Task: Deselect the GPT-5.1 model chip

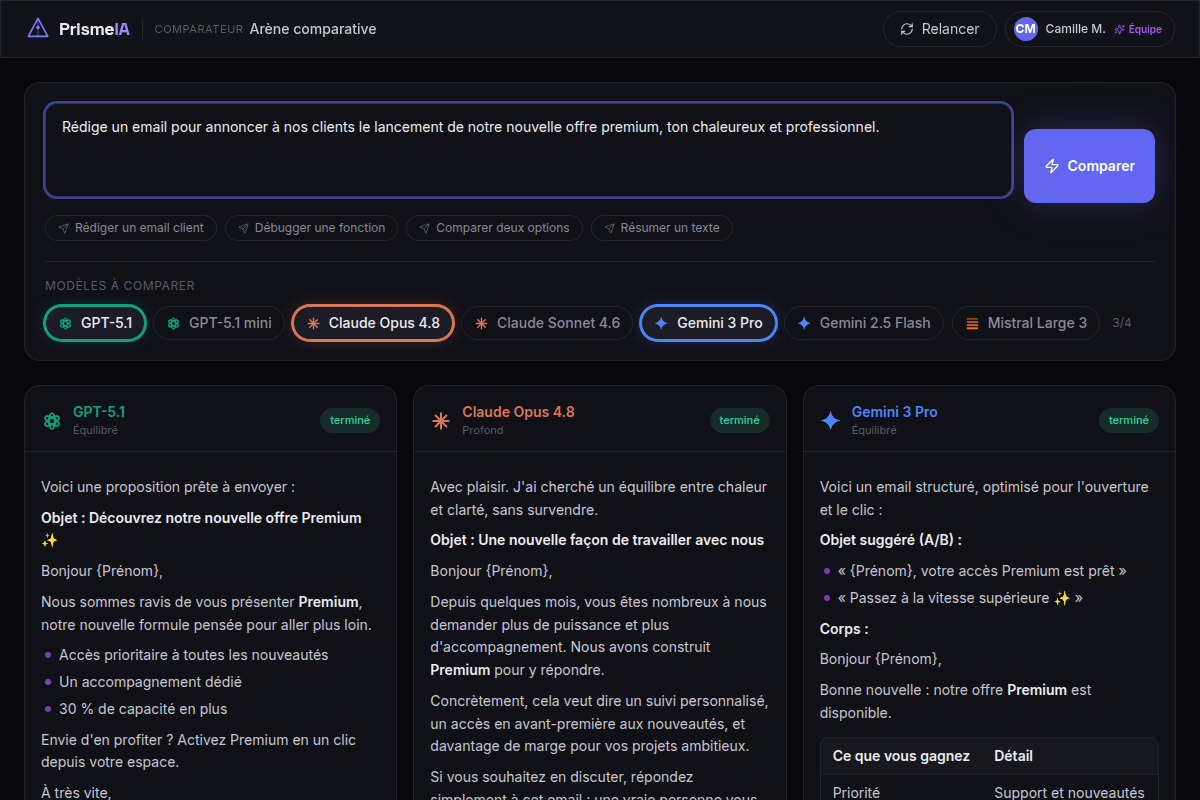Action: (95, 323)
